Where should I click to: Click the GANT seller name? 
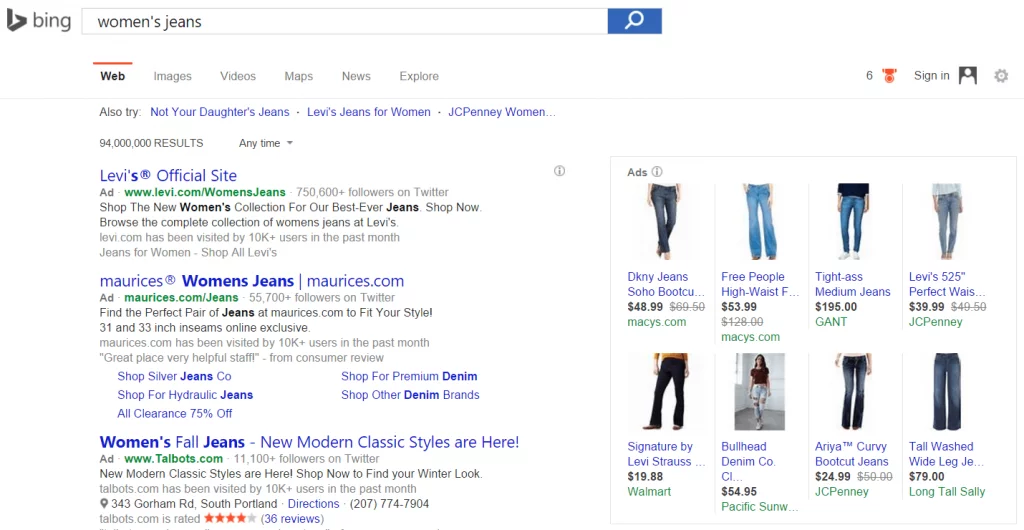pos(831,322)
